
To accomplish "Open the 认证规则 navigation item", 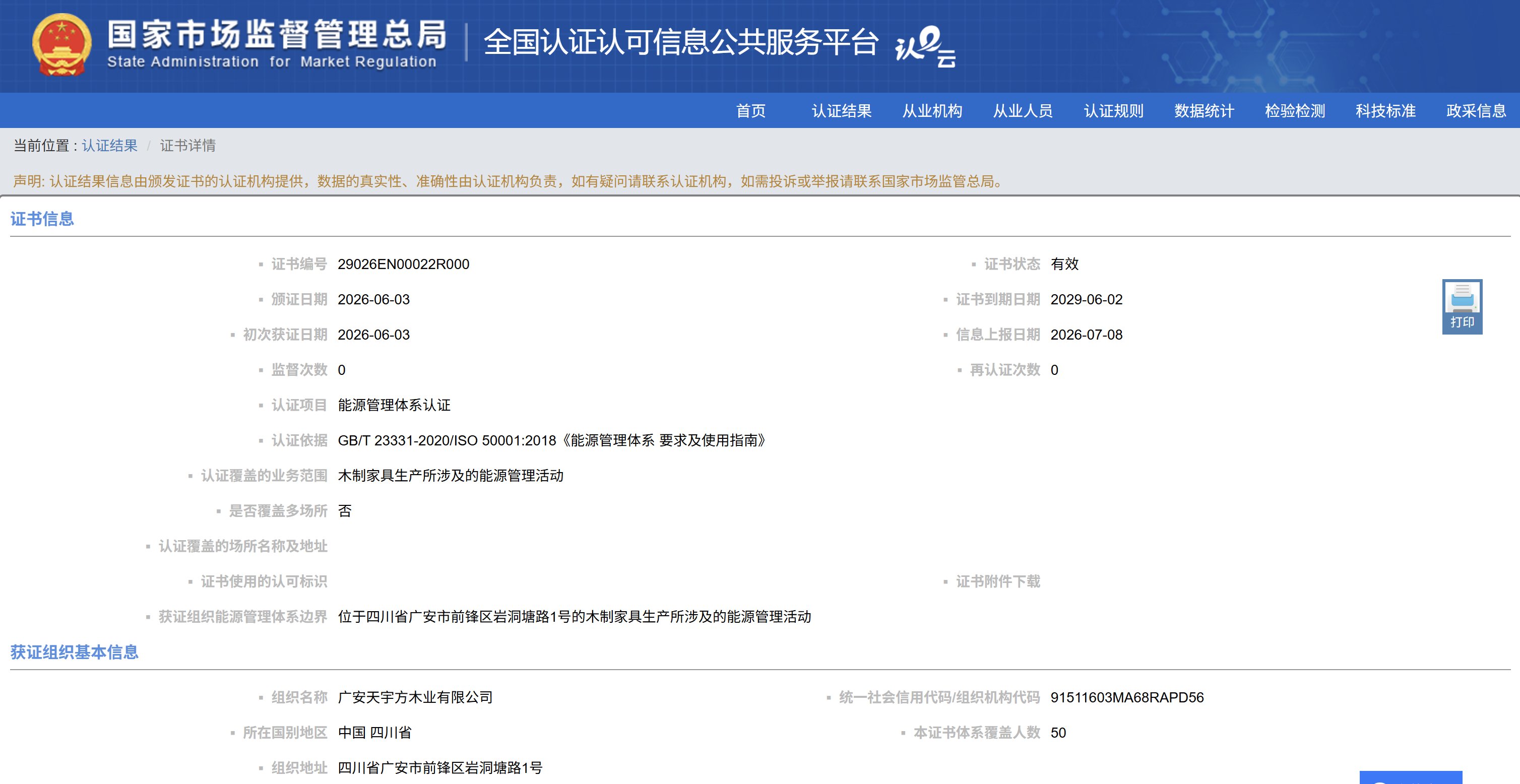I will point(1113,111).
